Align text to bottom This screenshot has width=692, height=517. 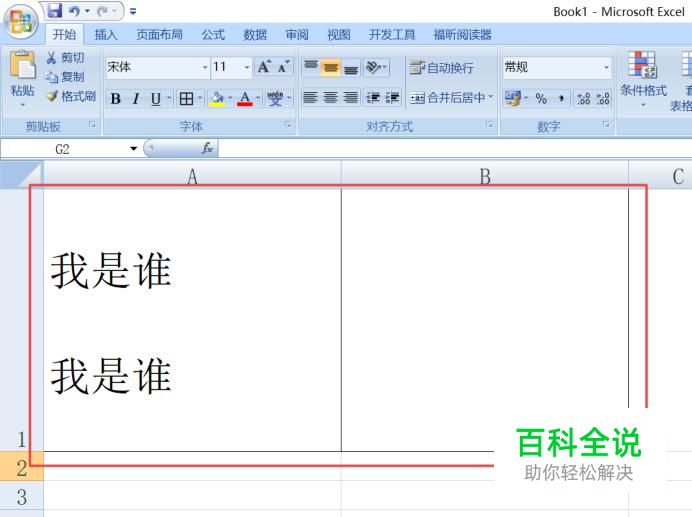351,67
